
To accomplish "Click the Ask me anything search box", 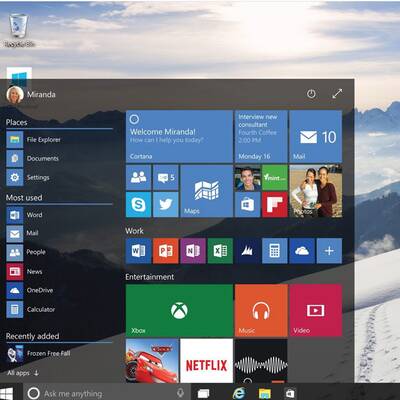I will coord(107,394).
